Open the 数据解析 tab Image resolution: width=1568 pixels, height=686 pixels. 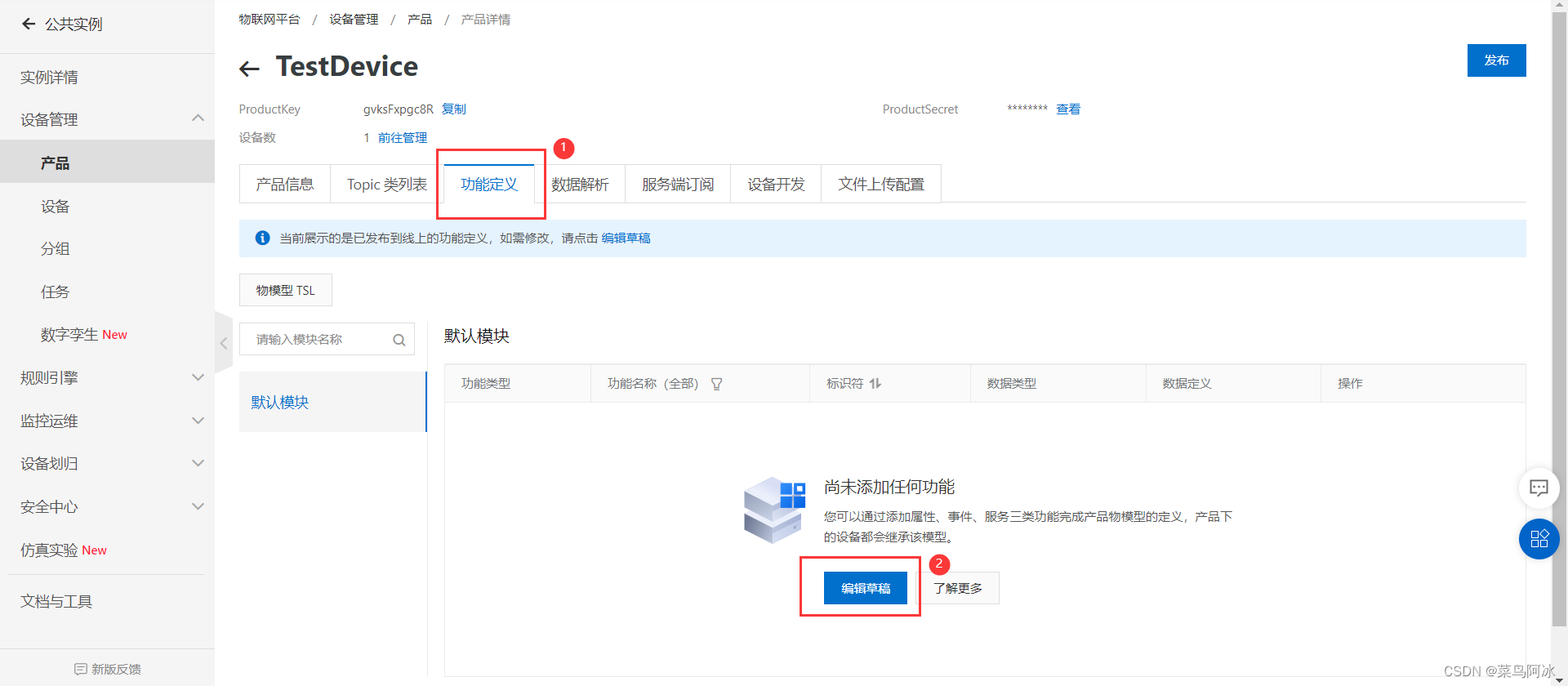click(x=580, y=184)
